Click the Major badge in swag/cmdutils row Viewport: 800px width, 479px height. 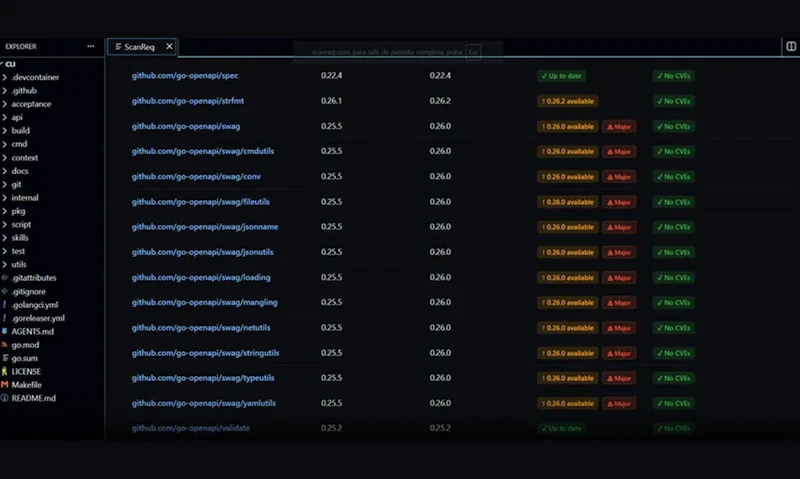pyautogui.click(x=619, y=152)
